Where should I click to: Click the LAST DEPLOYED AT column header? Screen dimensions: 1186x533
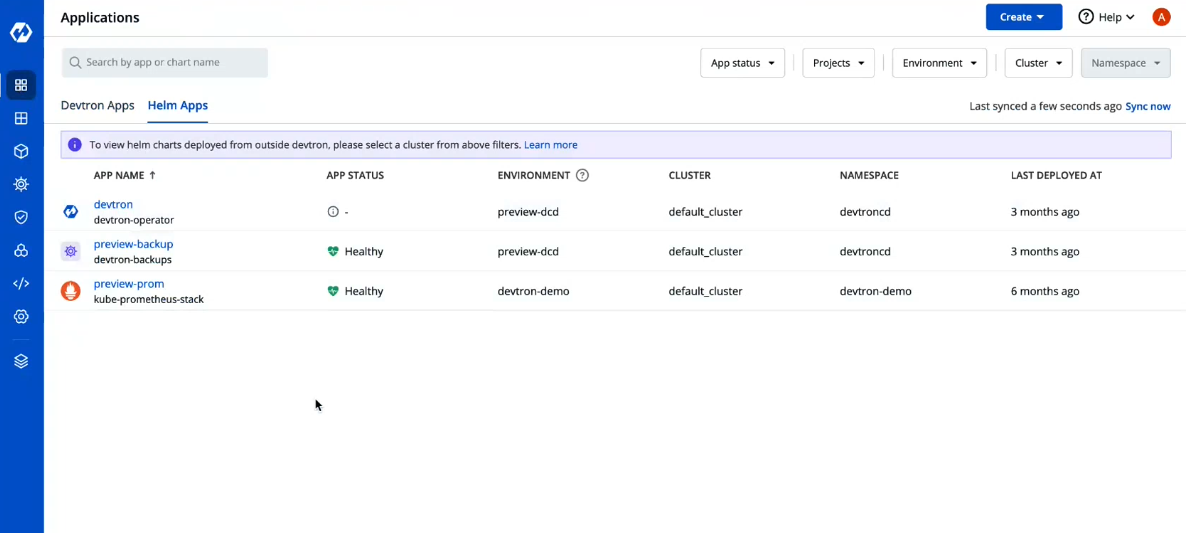[x=1056, y=175]
